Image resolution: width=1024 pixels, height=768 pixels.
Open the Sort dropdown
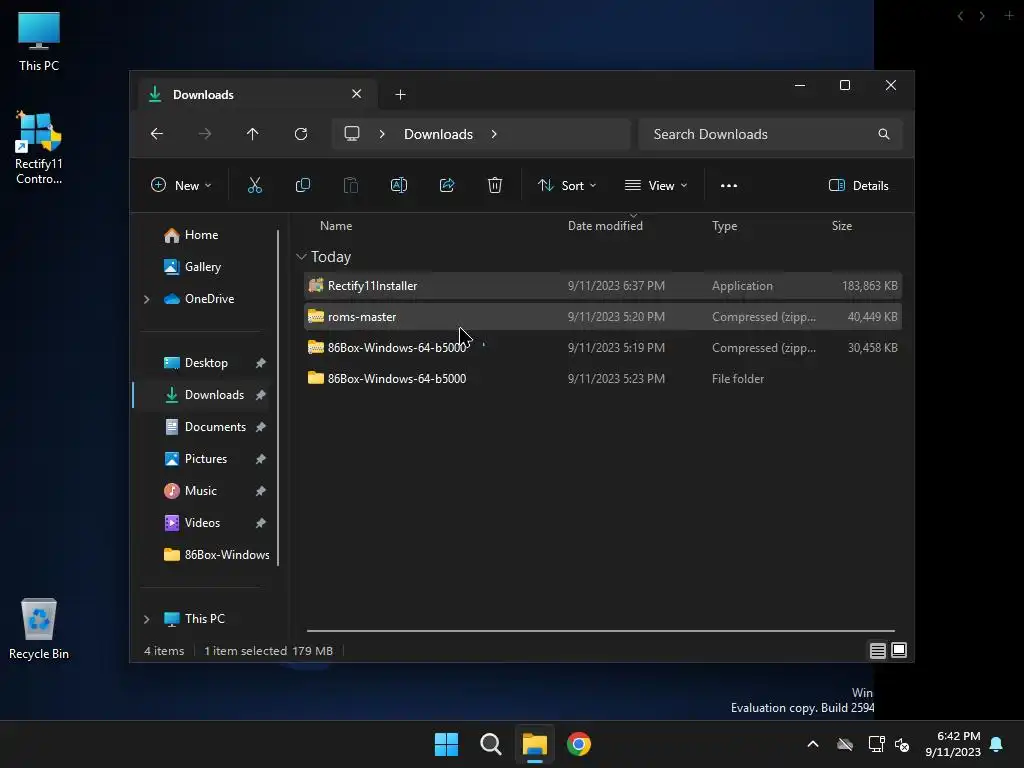567,185
